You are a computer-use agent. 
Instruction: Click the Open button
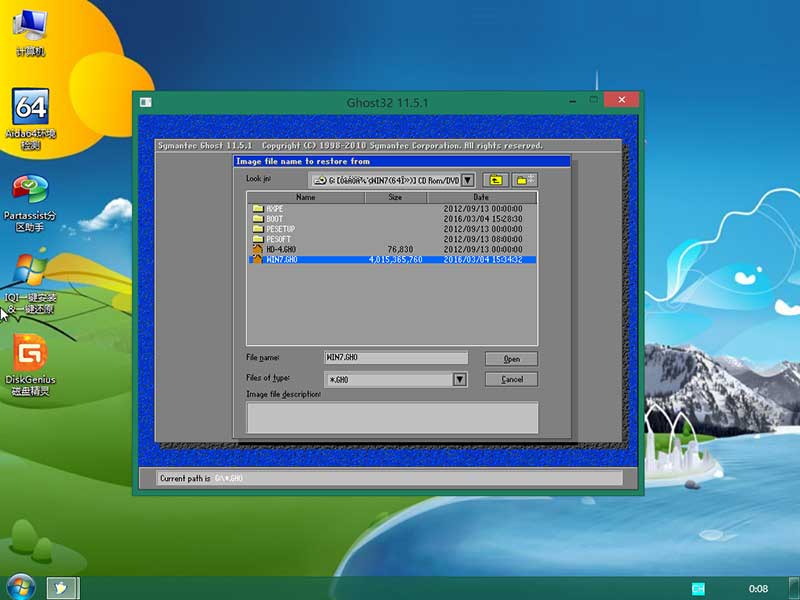point(511,359)
